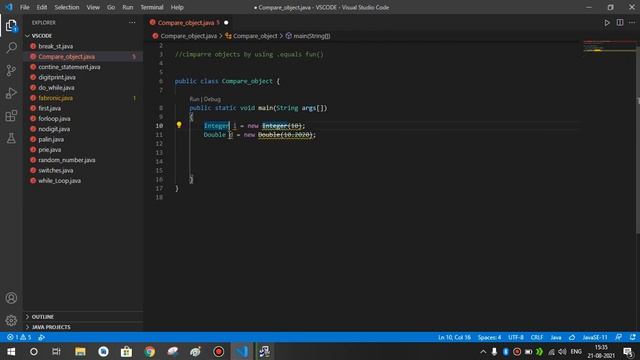The image size is (640, 360).
Task: Click the Run Java play button
Action: coord(607,23)
